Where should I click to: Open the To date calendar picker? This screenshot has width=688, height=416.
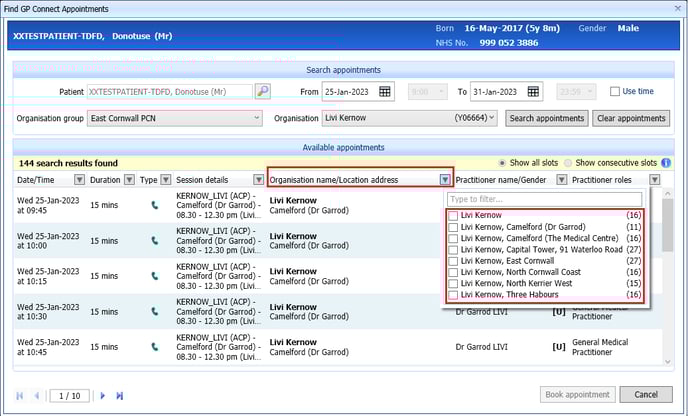click(x=533, y=91)
